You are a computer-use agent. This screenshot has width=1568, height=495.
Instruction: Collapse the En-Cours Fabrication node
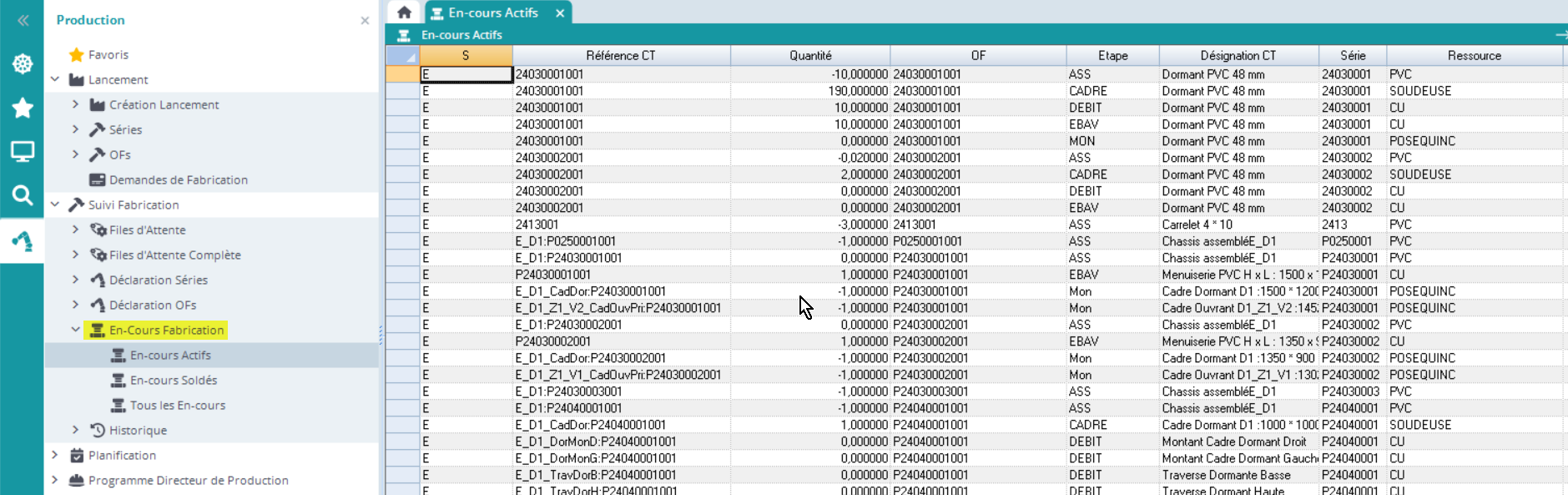[x=75, y=330]
